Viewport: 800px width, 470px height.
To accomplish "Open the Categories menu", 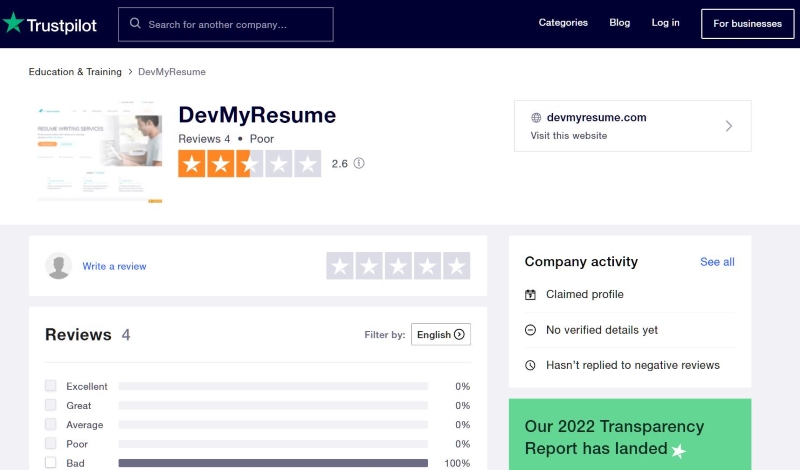I will click(x=563, y=22).
